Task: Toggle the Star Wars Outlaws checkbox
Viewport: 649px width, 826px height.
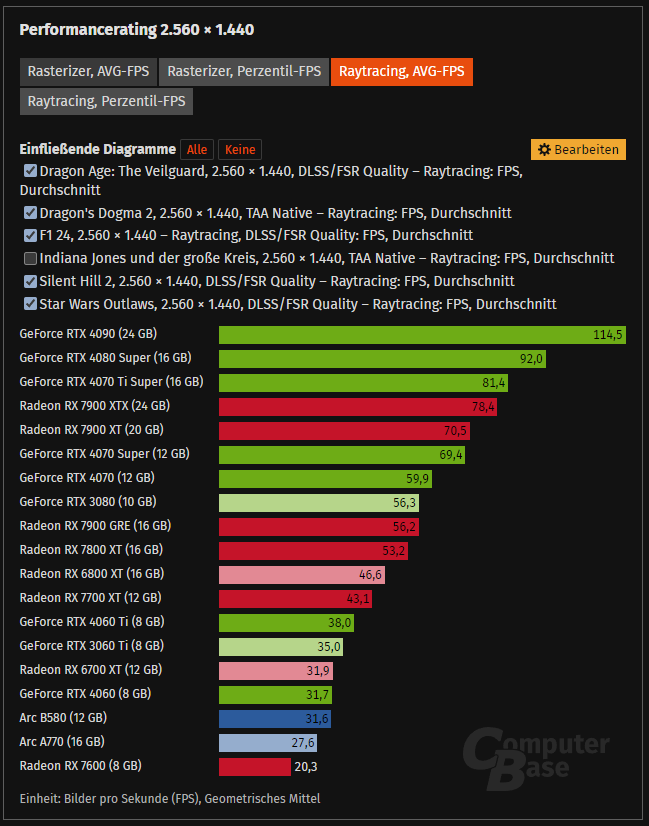Action: coord(30,304)
